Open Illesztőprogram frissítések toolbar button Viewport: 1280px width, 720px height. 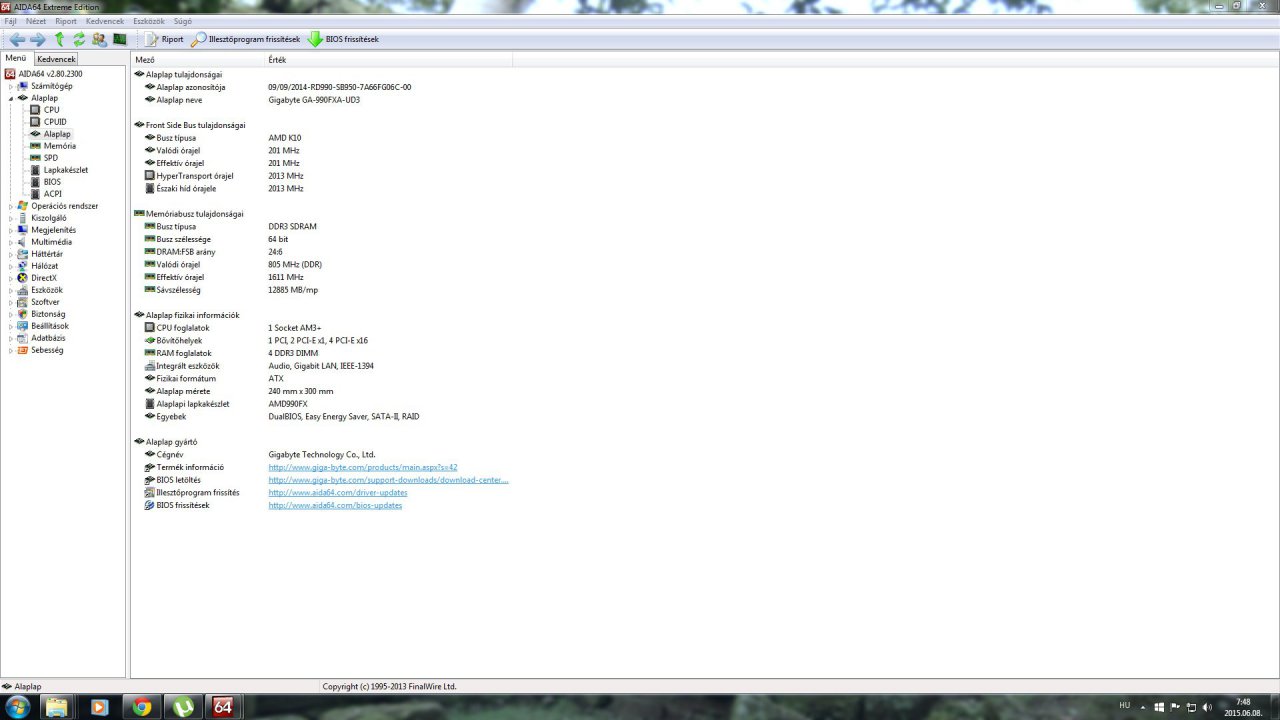click(246, 39)
